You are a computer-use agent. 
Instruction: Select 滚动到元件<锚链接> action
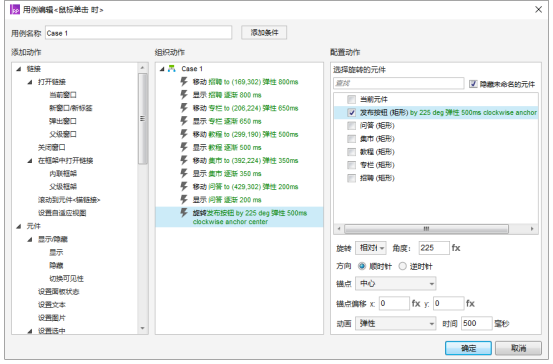(x=69, y=200)
